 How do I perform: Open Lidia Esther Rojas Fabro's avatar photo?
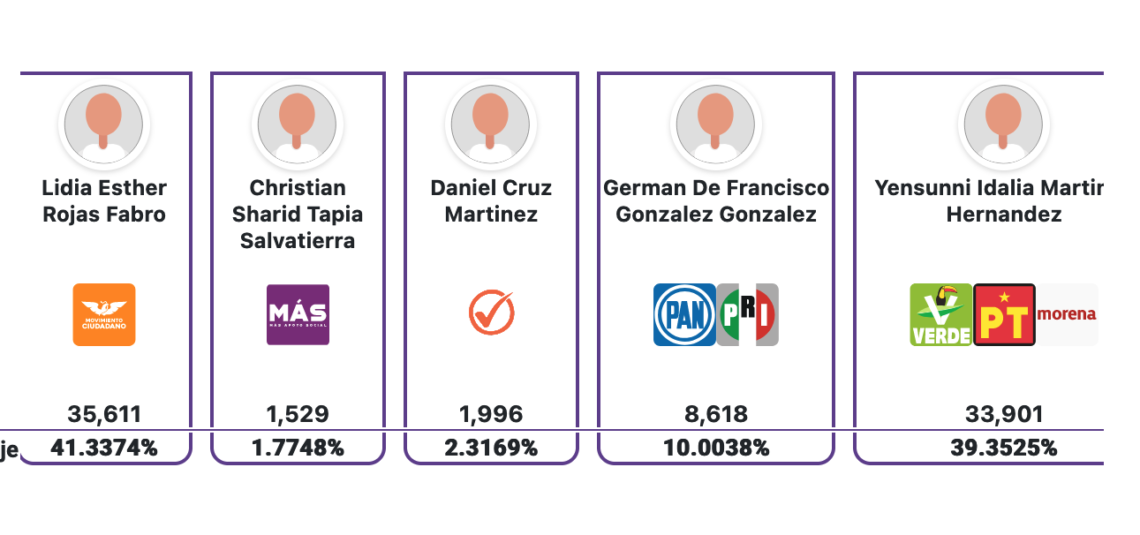click(x=104, y=124)
